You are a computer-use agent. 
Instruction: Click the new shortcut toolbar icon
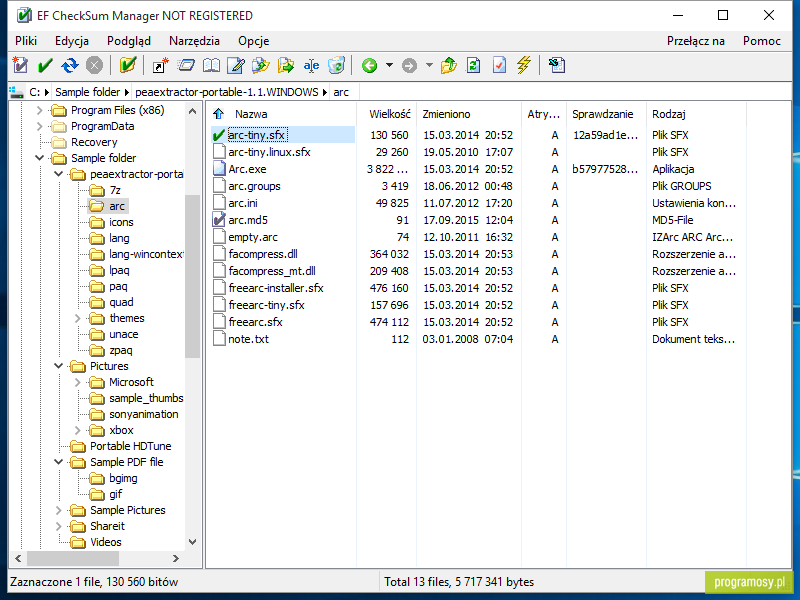tap(160, 65)
